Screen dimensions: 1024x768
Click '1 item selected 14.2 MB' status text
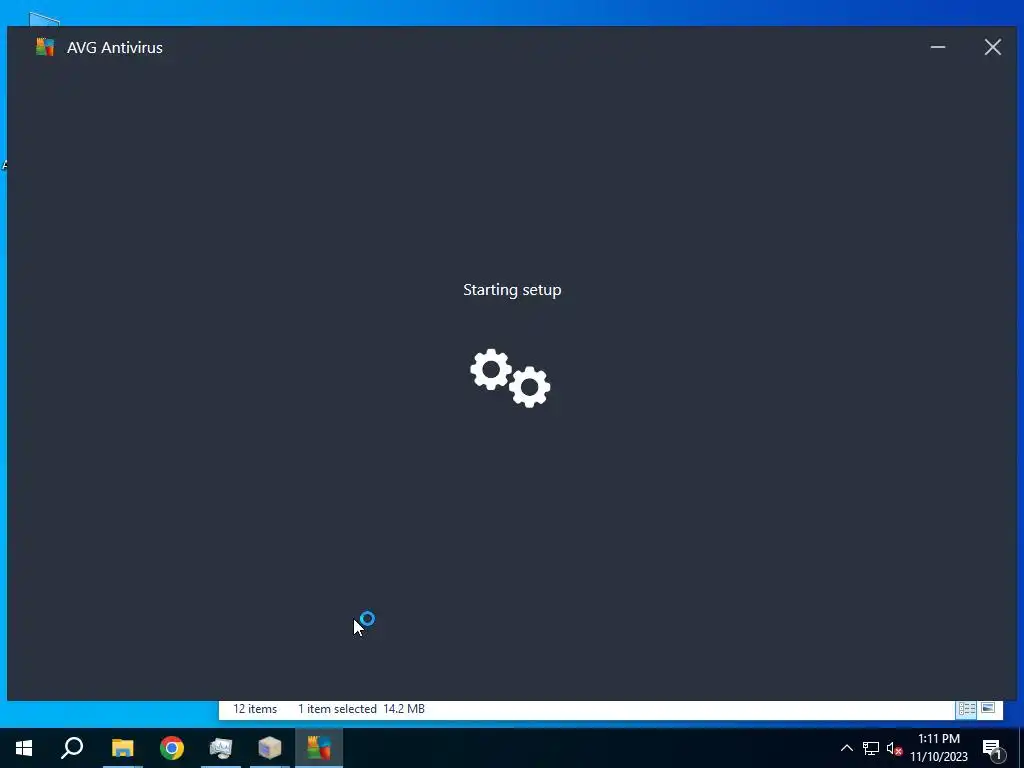[x=361, y=709]
